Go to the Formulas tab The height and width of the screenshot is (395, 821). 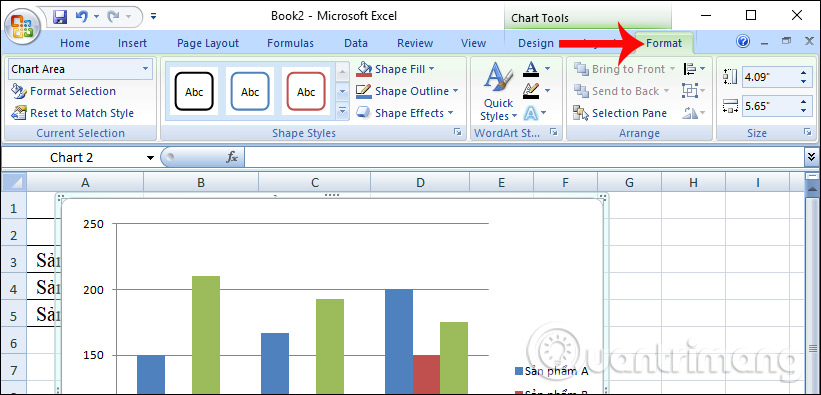click(291, 43)
